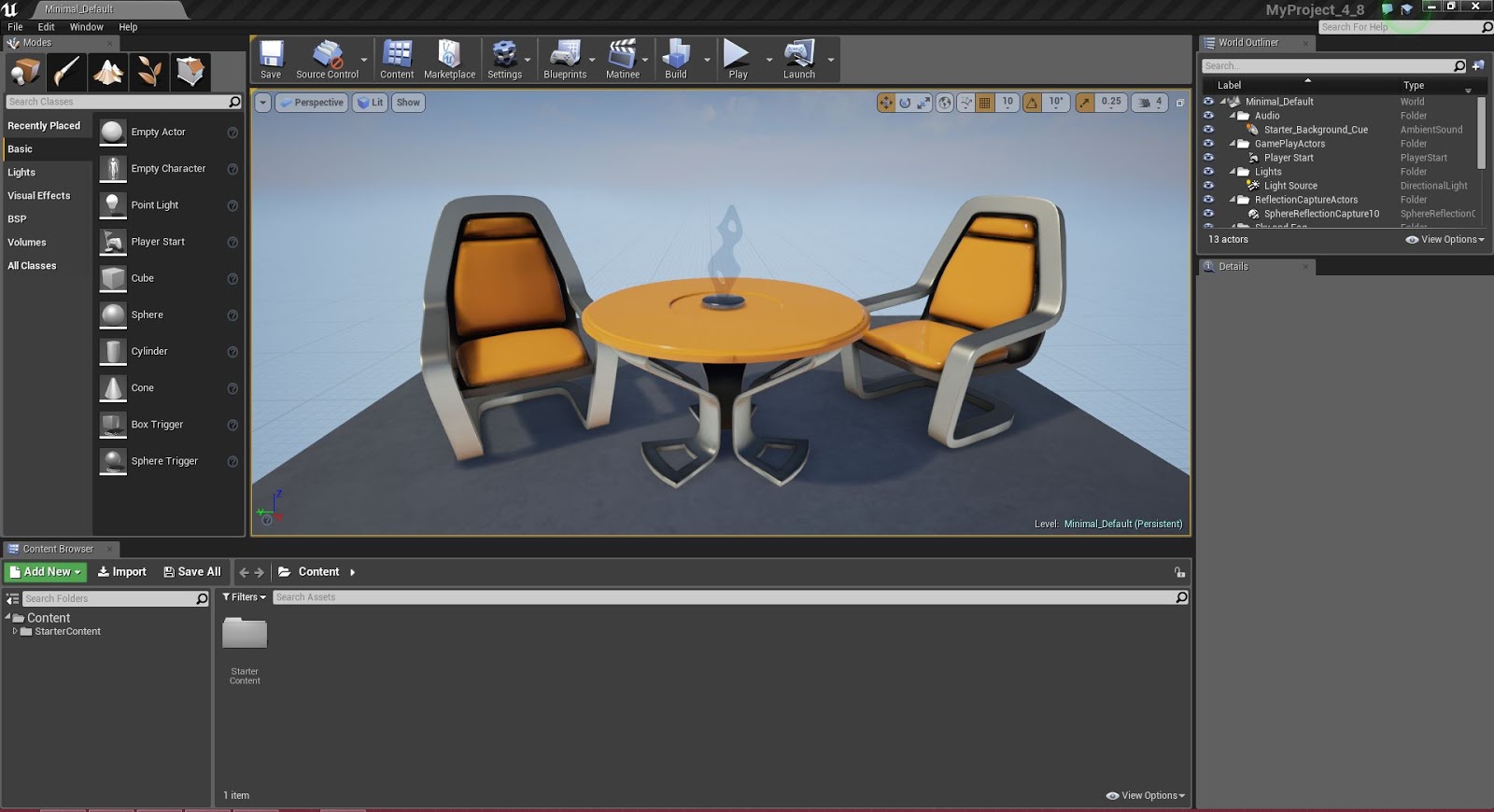The width and height of the screenshot is (1494, 812).
Task: Open the Help menu
Action: 128,27
